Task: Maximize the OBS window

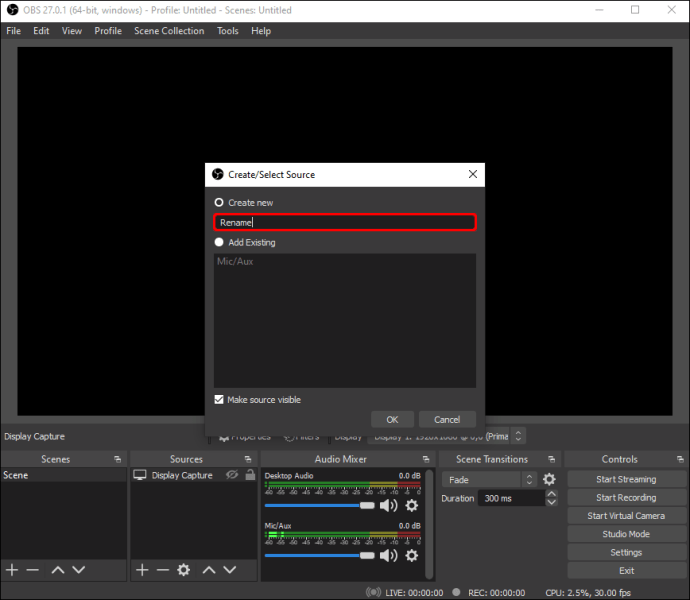Action: pos(635,10)
